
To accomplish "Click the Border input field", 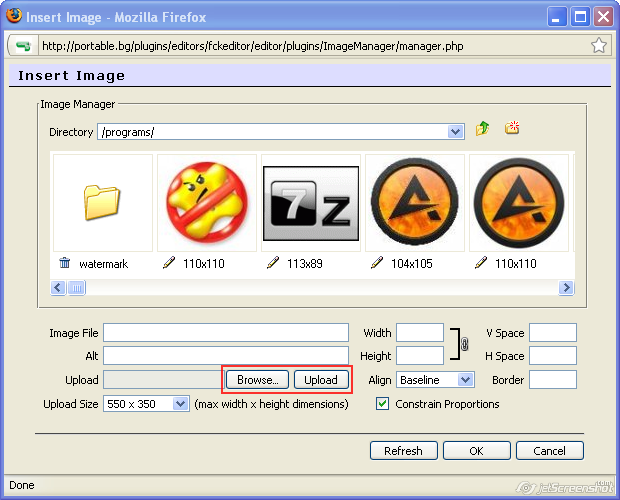I will [553, 380].
